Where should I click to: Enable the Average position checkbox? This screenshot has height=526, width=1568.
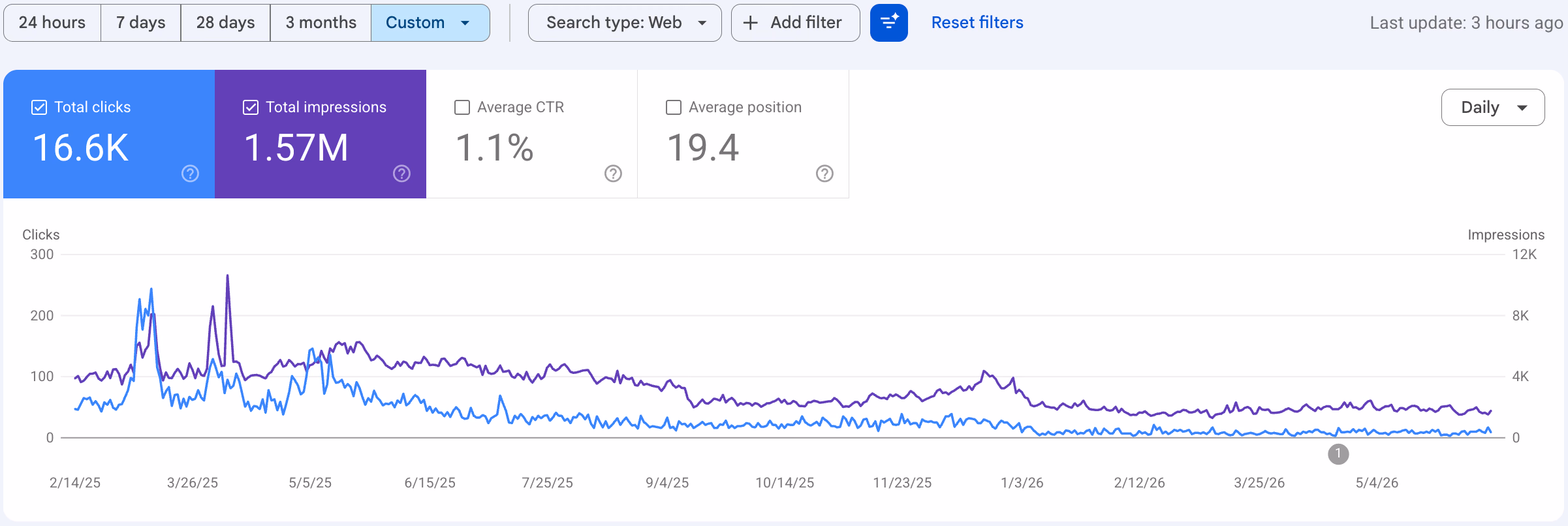674,107
